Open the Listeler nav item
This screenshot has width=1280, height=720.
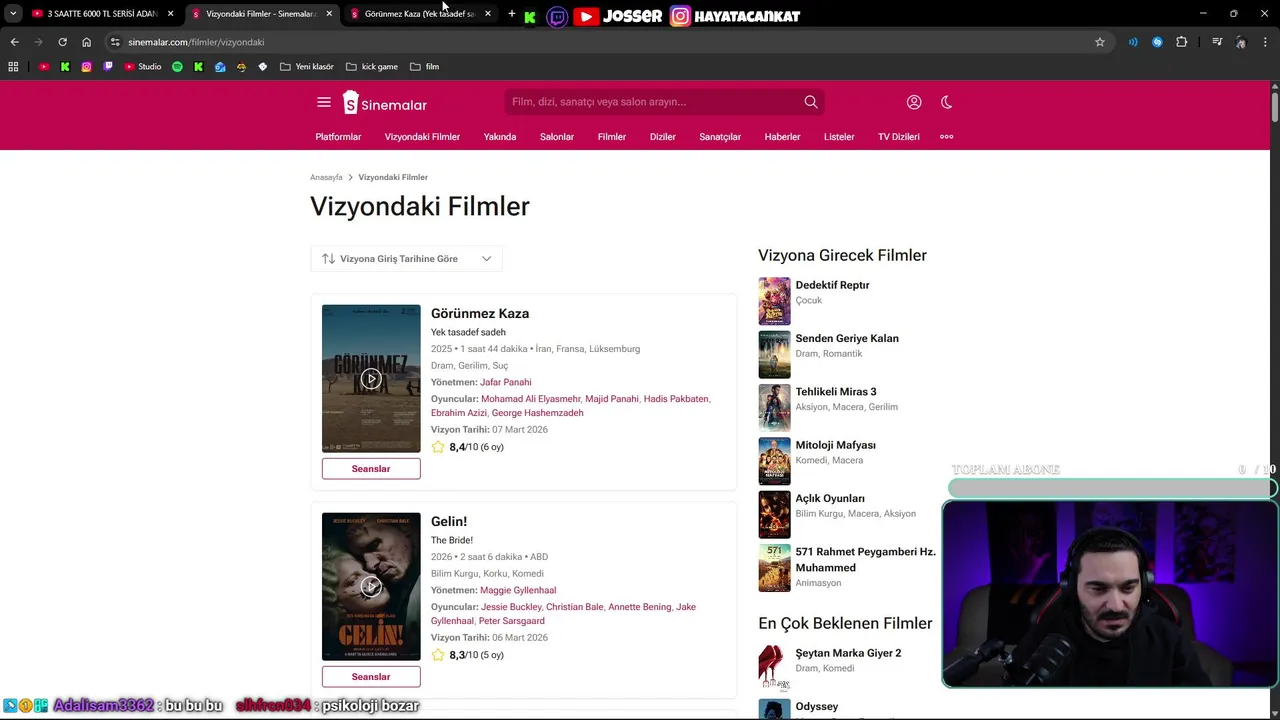point(839,137)
